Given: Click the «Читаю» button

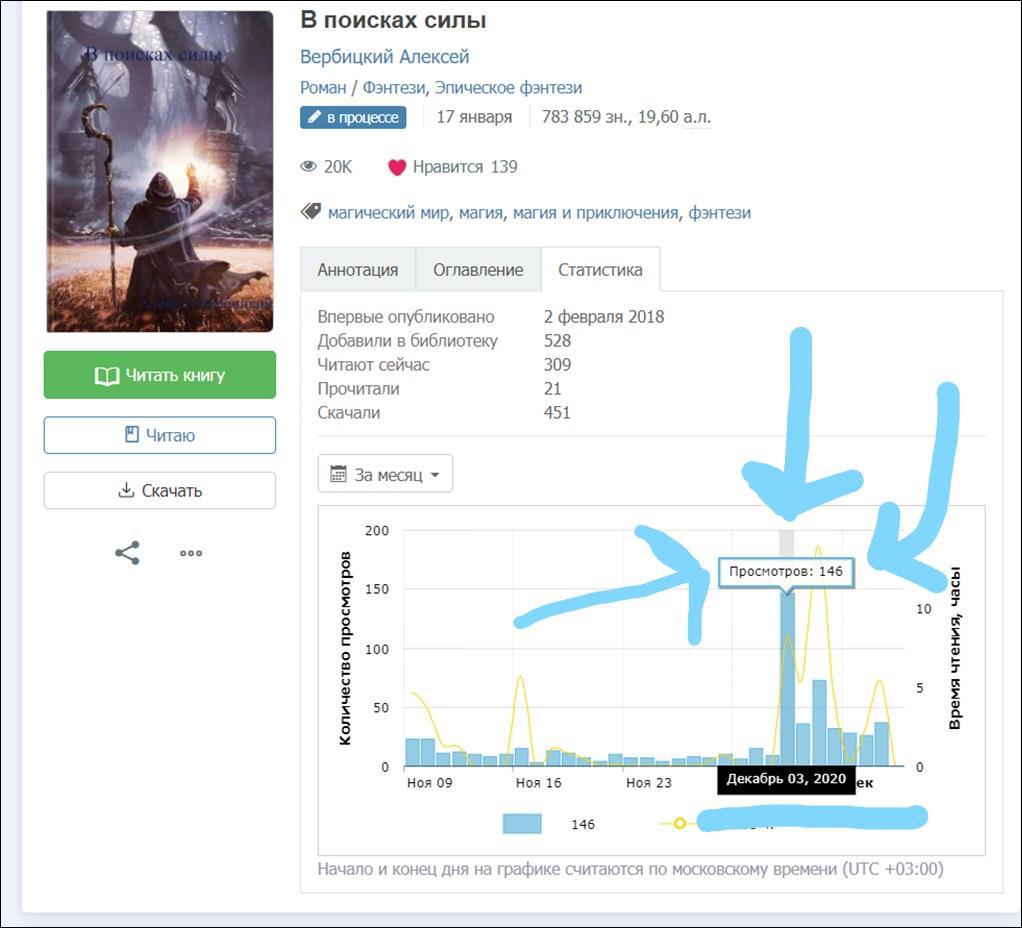Looking at the screenshot, I should point(160,435).
